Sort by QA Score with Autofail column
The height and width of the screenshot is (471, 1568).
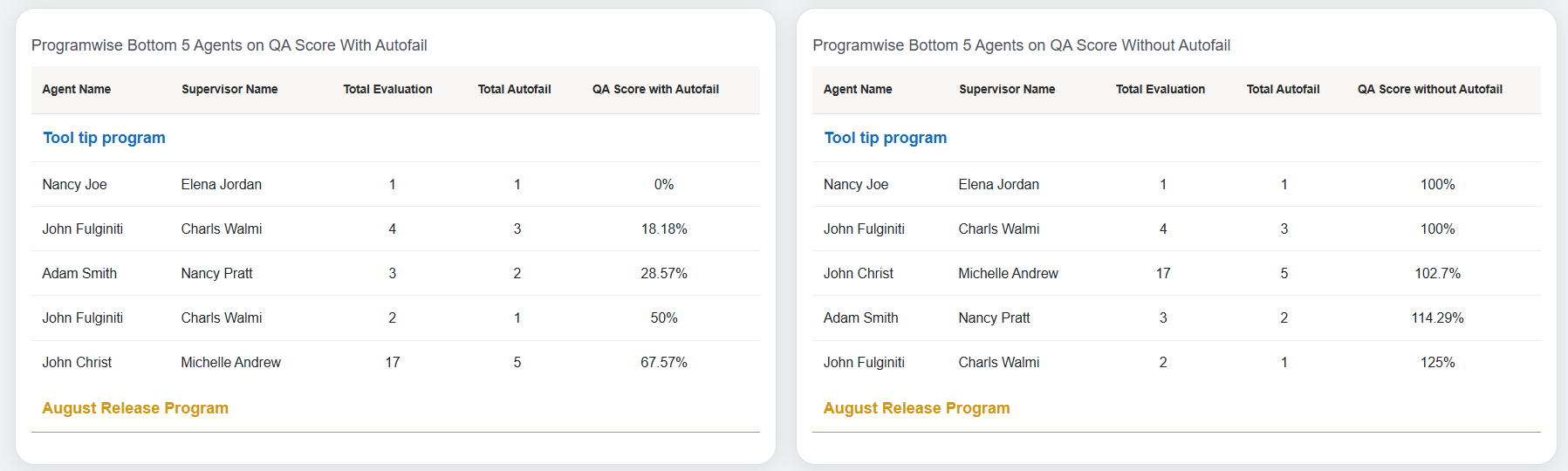click(655, 89)
